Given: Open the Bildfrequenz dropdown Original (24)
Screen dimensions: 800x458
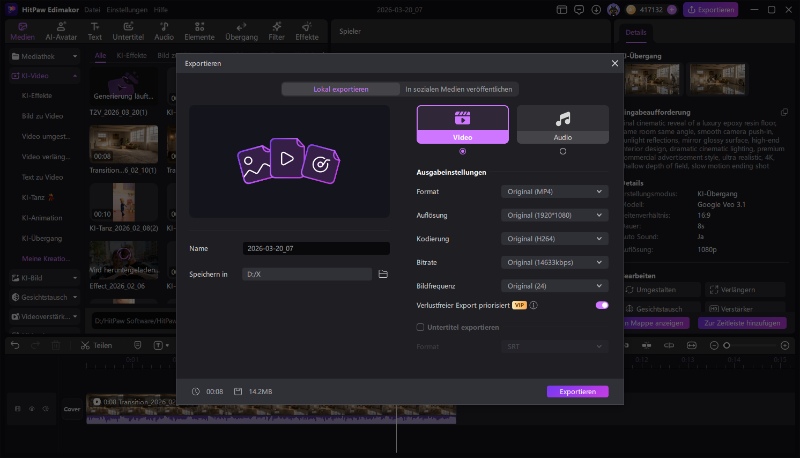Looking at the screenshot, I should click(x=555, y=286).
